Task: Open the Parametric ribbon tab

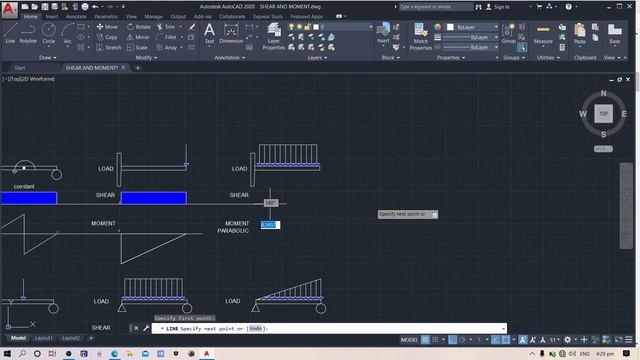Action: (x=106, y=17)
